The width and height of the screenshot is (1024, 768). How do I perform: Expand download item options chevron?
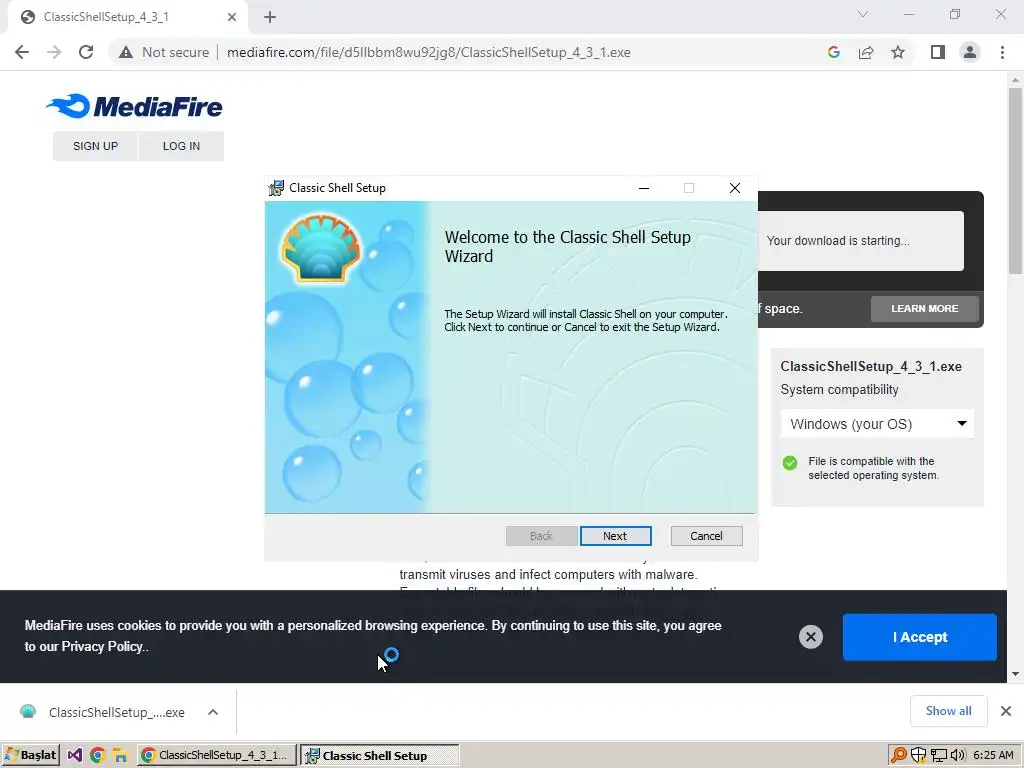[213, 712]
